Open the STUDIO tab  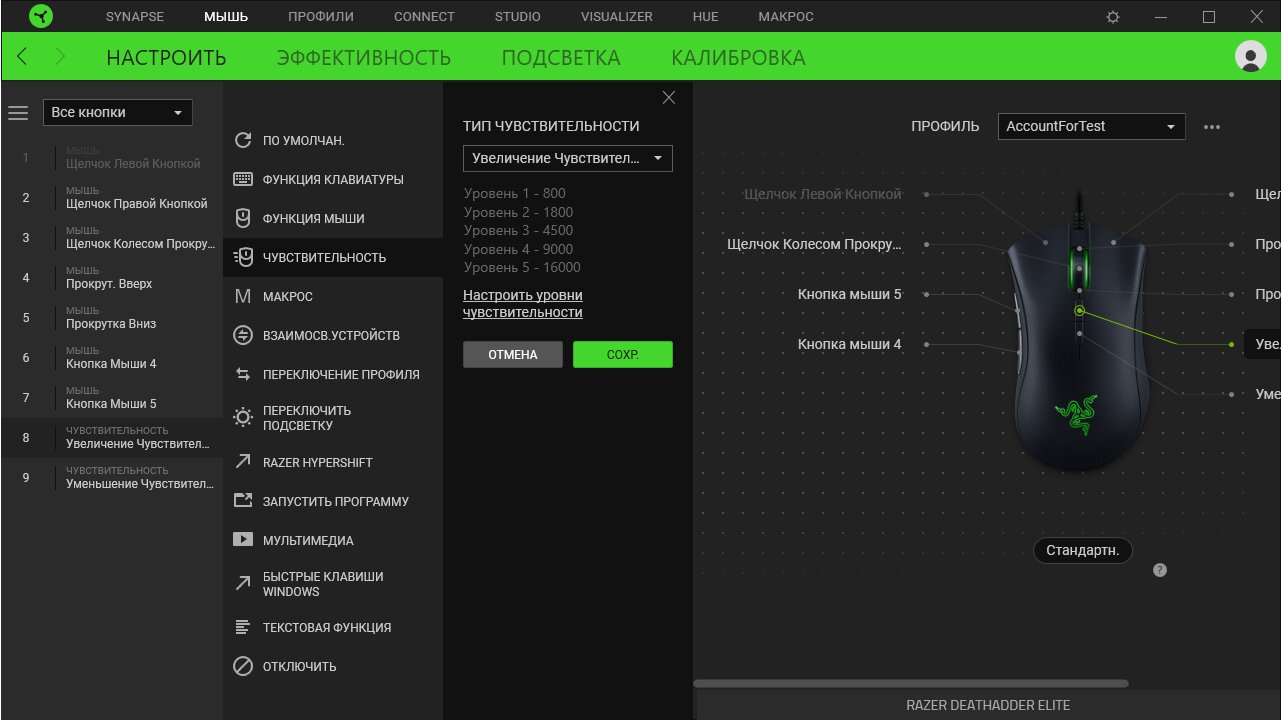[518, 17]
